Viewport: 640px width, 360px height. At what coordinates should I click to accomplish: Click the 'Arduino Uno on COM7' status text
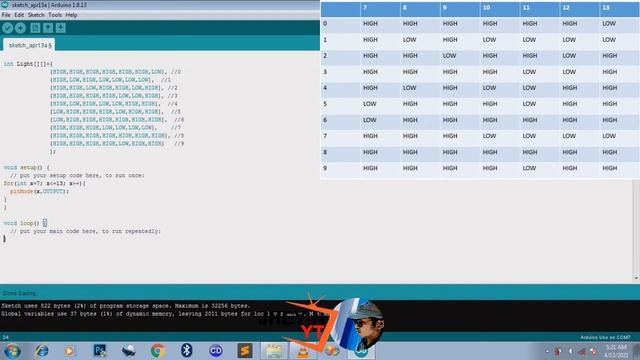605,338
